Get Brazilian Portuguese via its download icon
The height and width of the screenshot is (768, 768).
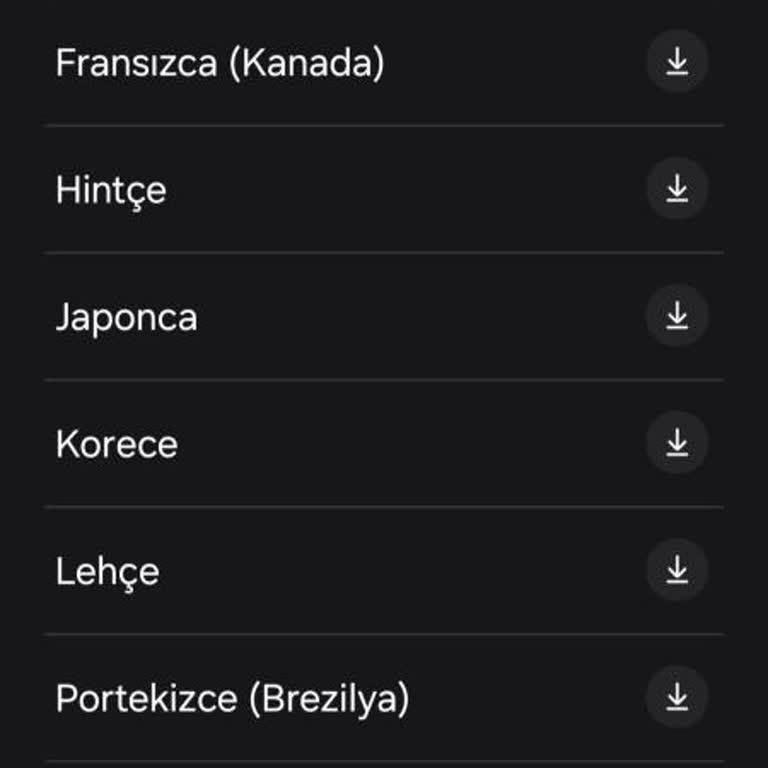click(677, 697)
